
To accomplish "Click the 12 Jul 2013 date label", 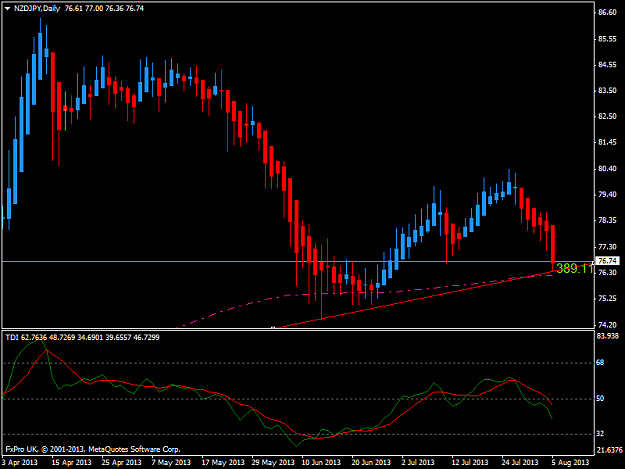I will click(470, 462).
